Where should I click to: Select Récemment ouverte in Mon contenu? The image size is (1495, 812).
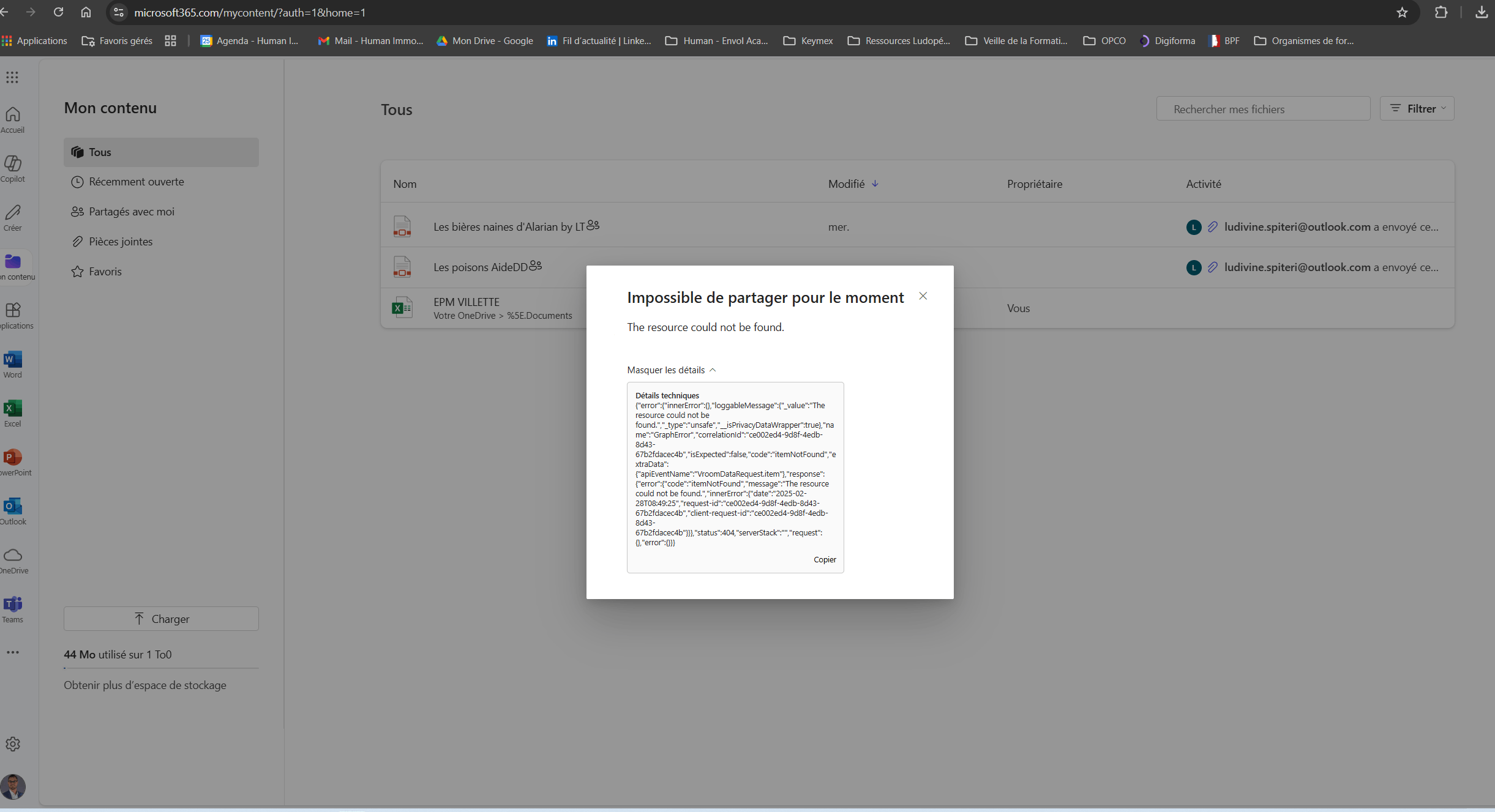136,182
